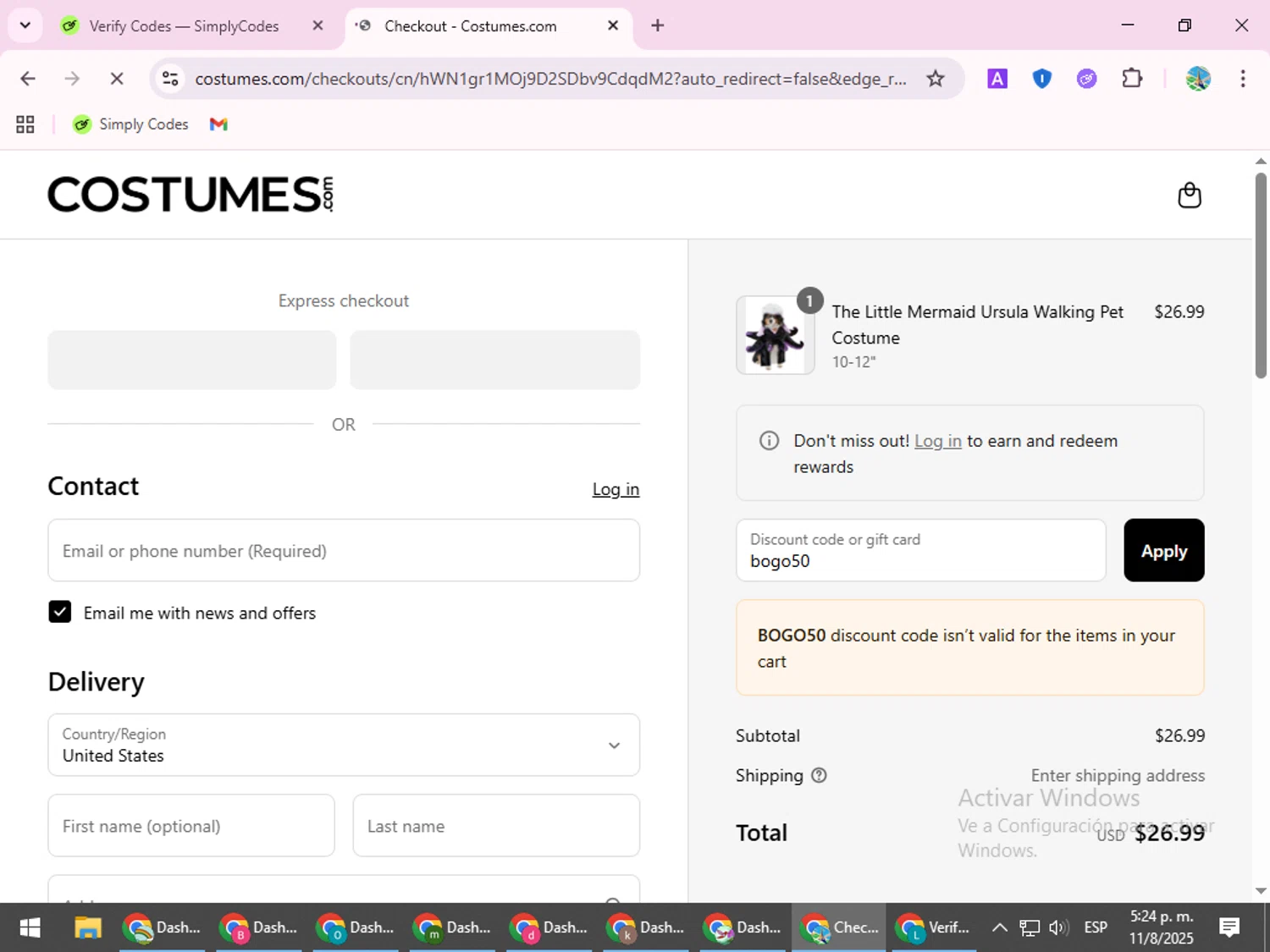Click the Apply discount button
The image size is (1270, 952).
coord(1163,550)
